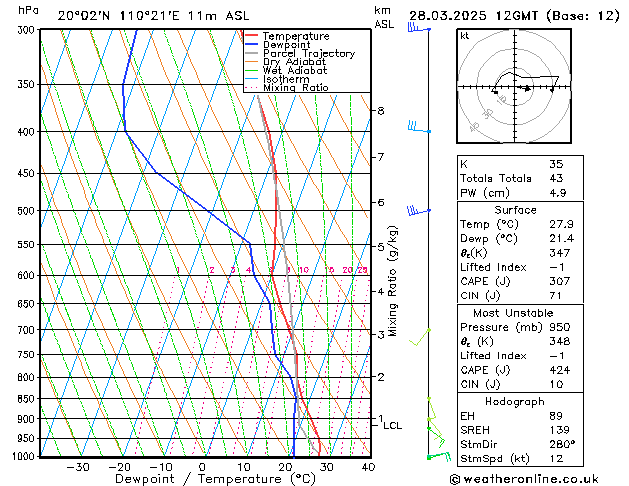Click the Most Unstable section heading

pos(513,313)
